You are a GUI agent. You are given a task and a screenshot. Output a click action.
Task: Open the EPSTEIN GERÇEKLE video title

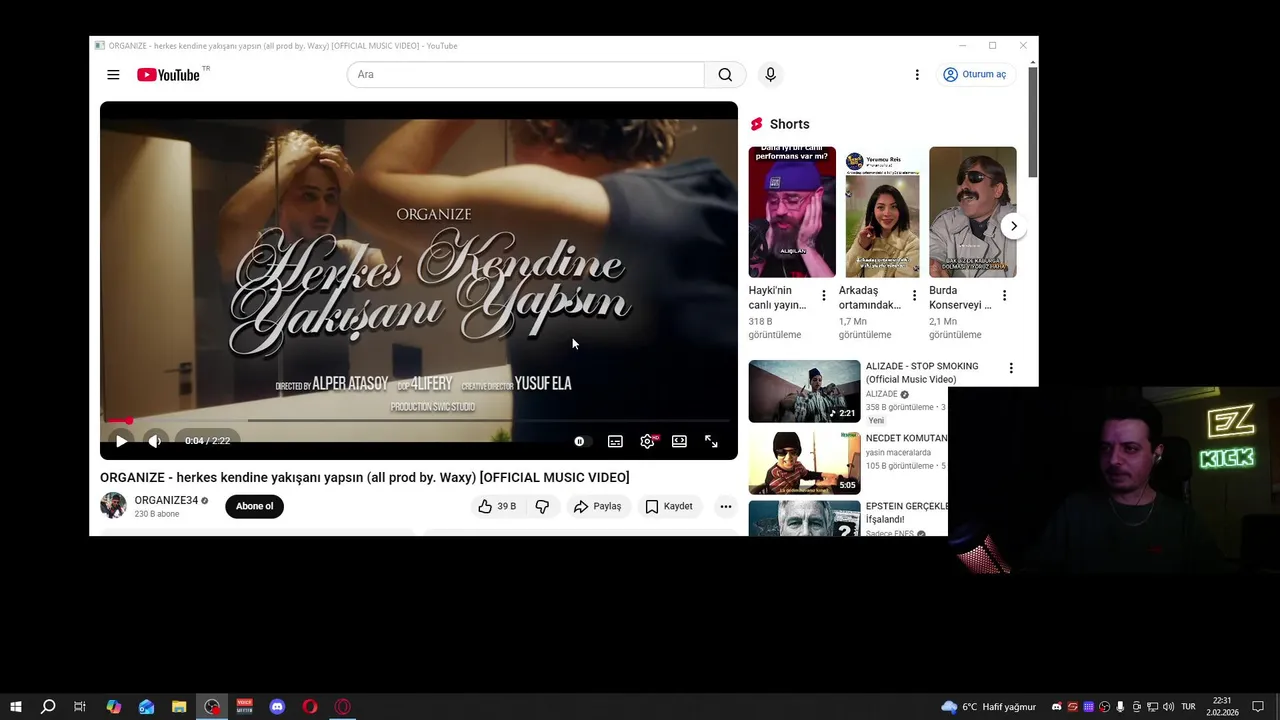(907, 512)
